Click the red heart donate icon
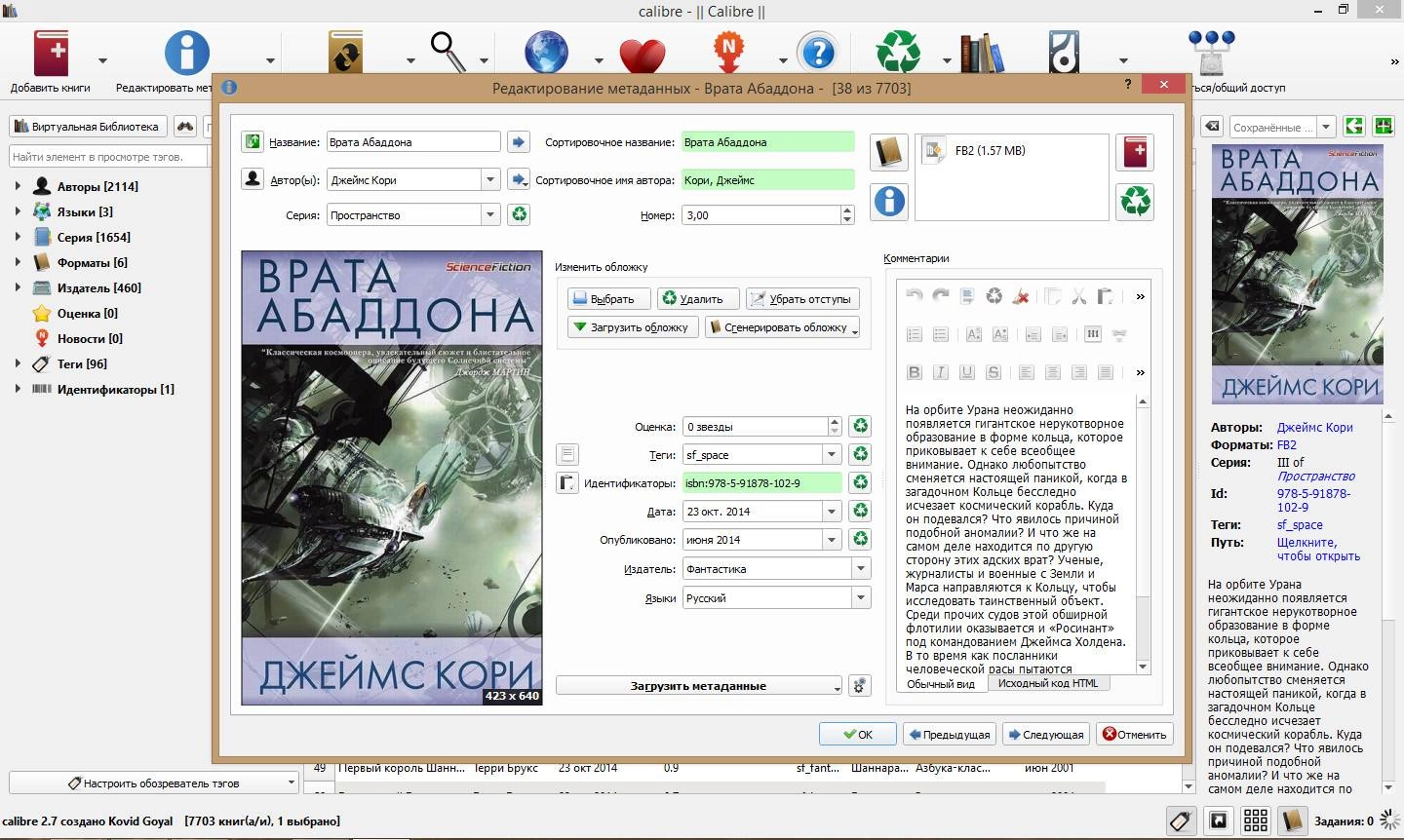Screen dimensions: 1404x840 (x=642, y=55)
